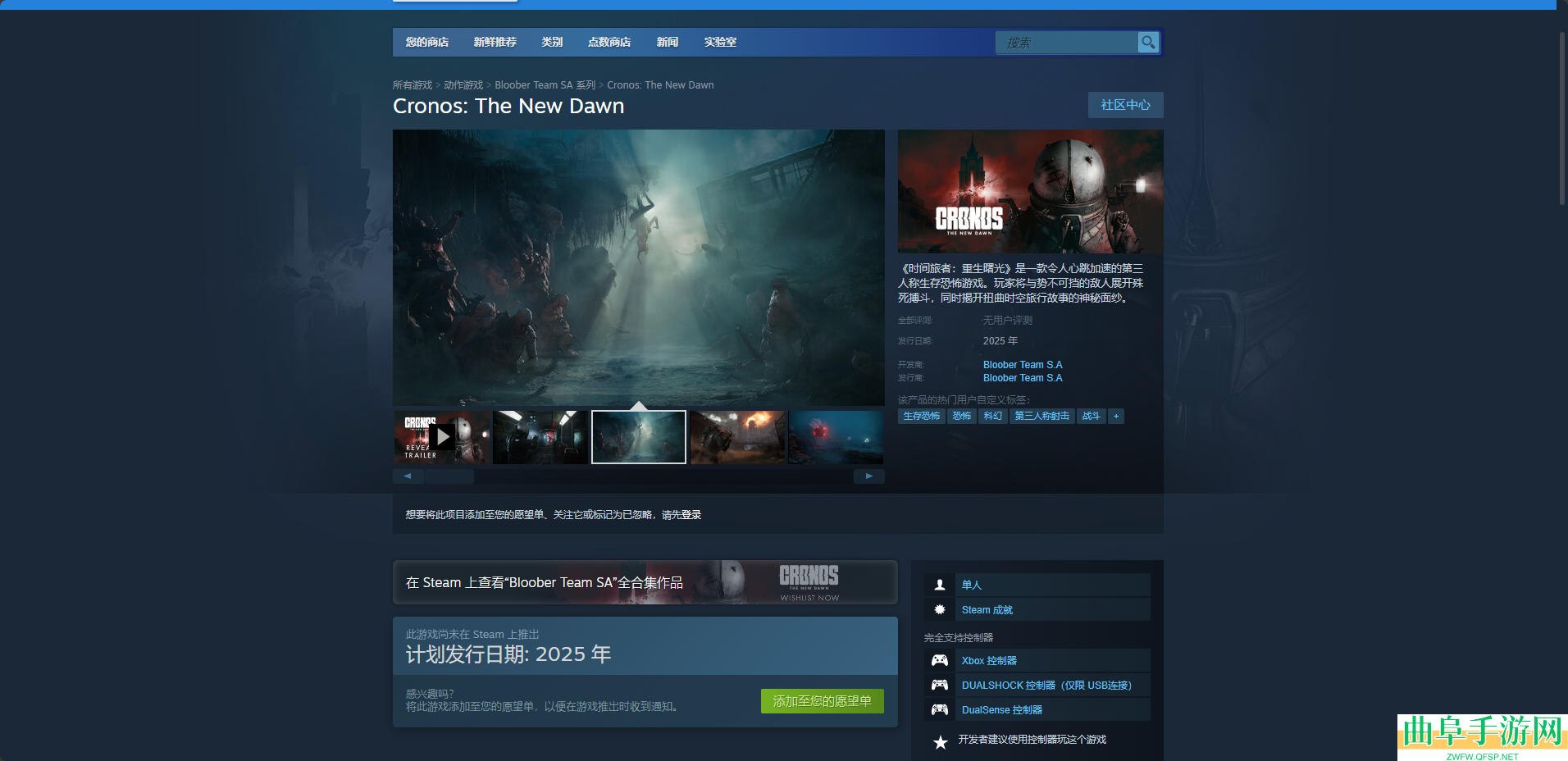The height and width of the screenshot is (761, 1568).
Task: Open the 动作游戏 breadcrumb link
Action: click(463, 85)
